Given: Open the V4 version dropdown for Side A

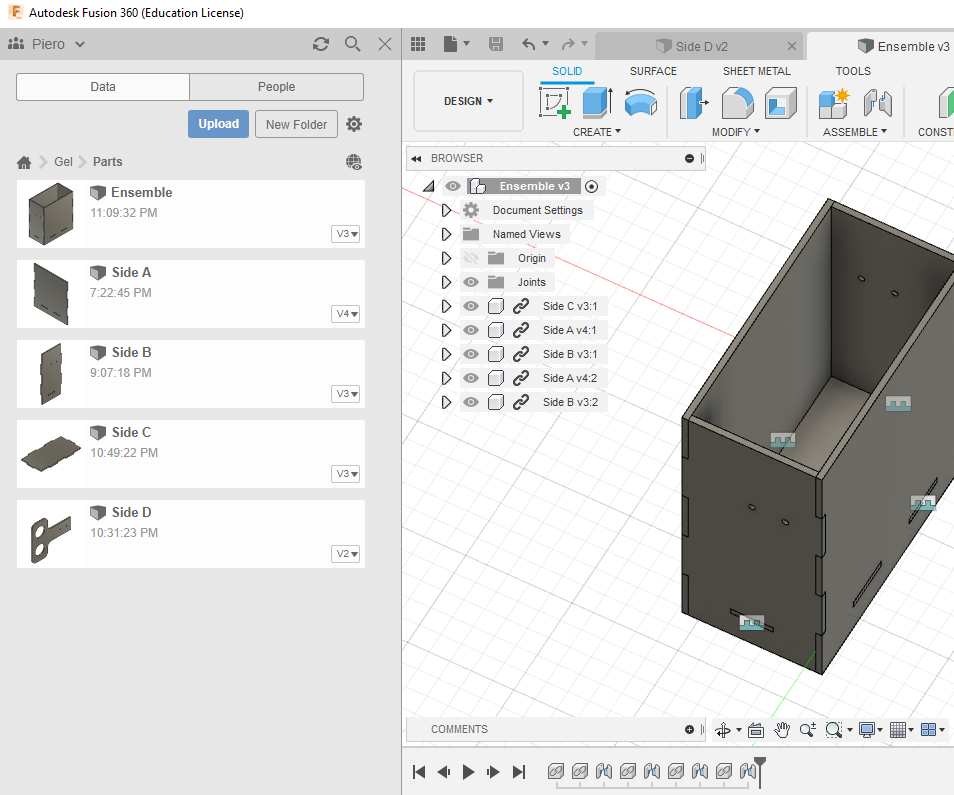Looking at the screenshot, I should click(x=346, y=314).
